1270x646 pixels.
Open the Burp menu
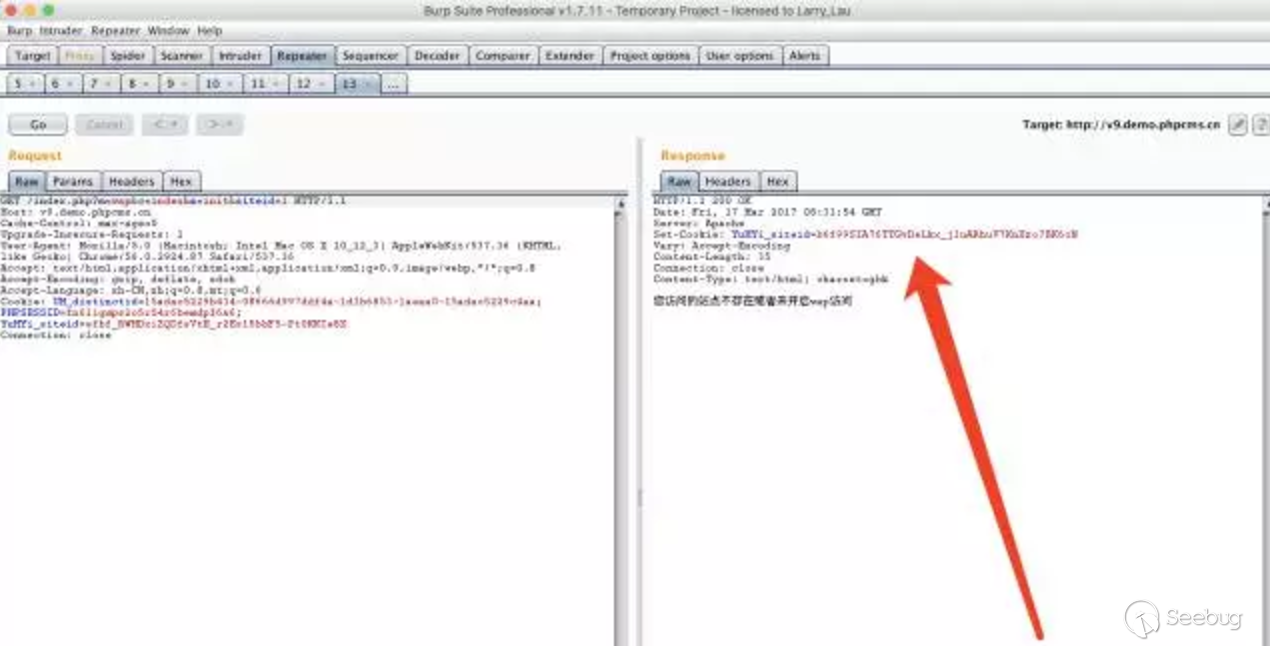point(19,31)
